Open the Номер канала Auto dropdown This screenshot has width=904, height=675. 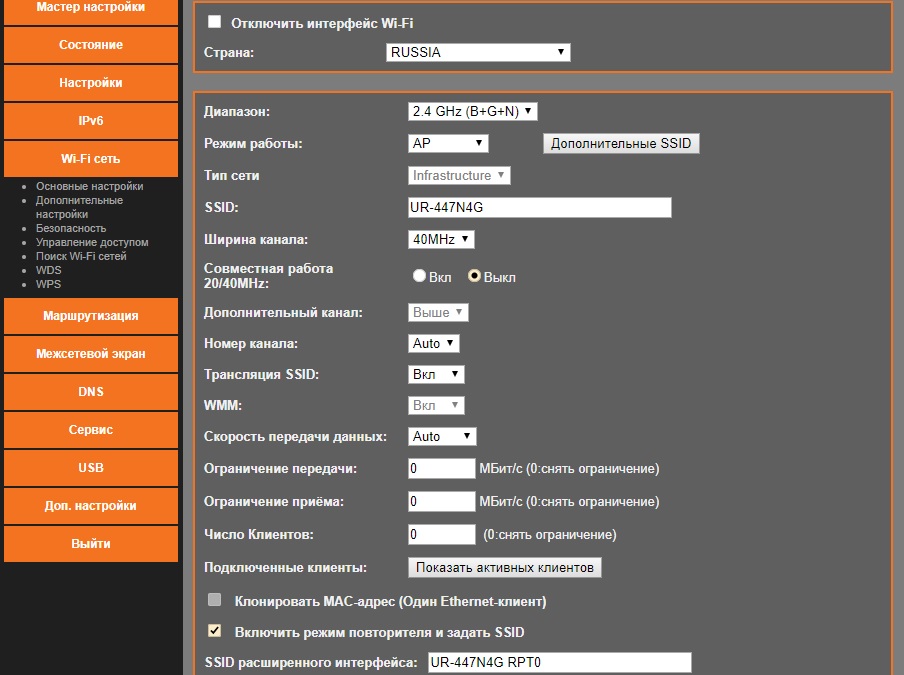click(x=434, y=344)
